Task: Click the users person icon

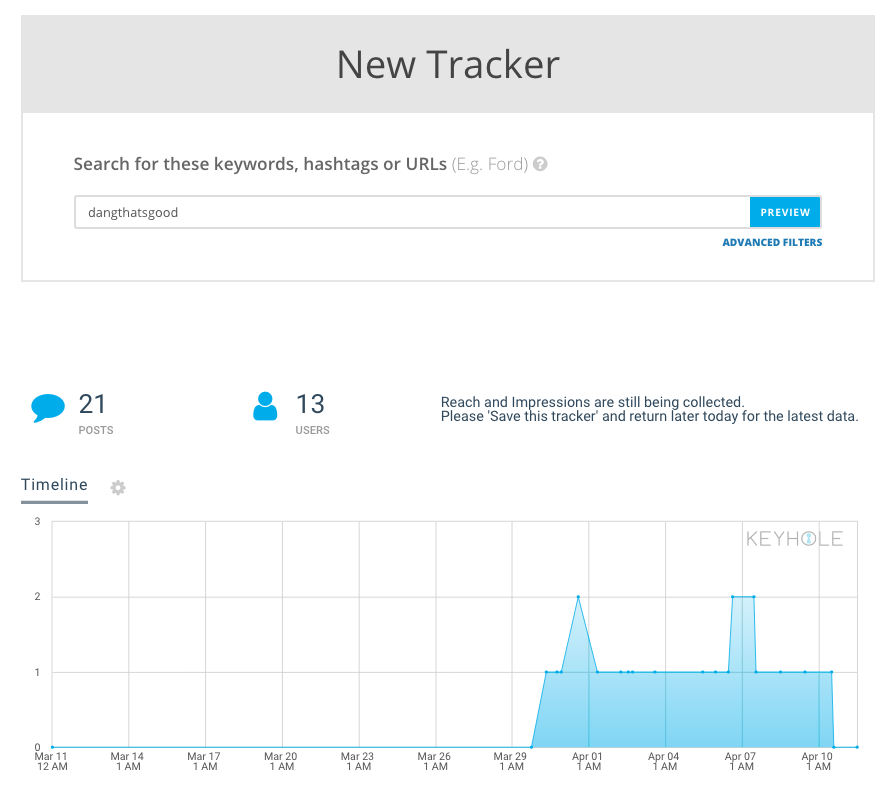Action: [265, 406]
